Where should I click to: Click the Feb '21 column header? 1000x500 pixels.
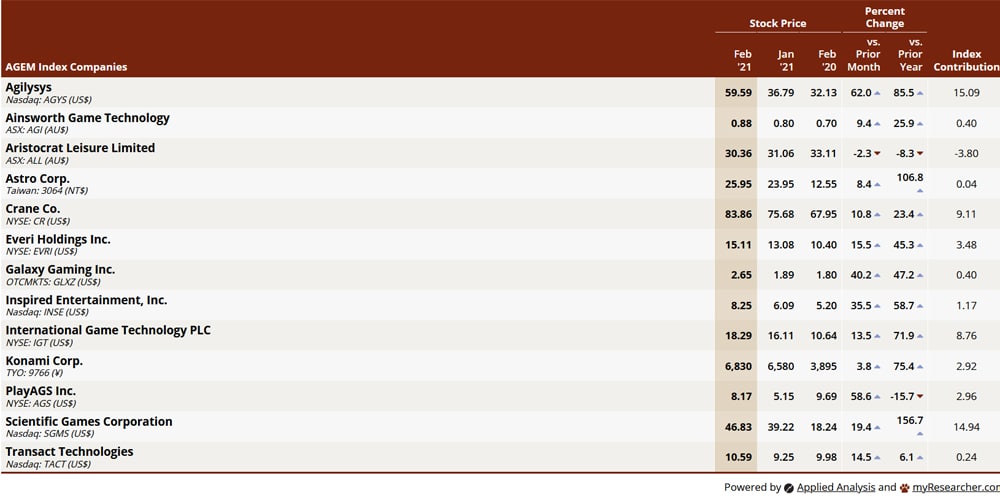pos(743,61)
